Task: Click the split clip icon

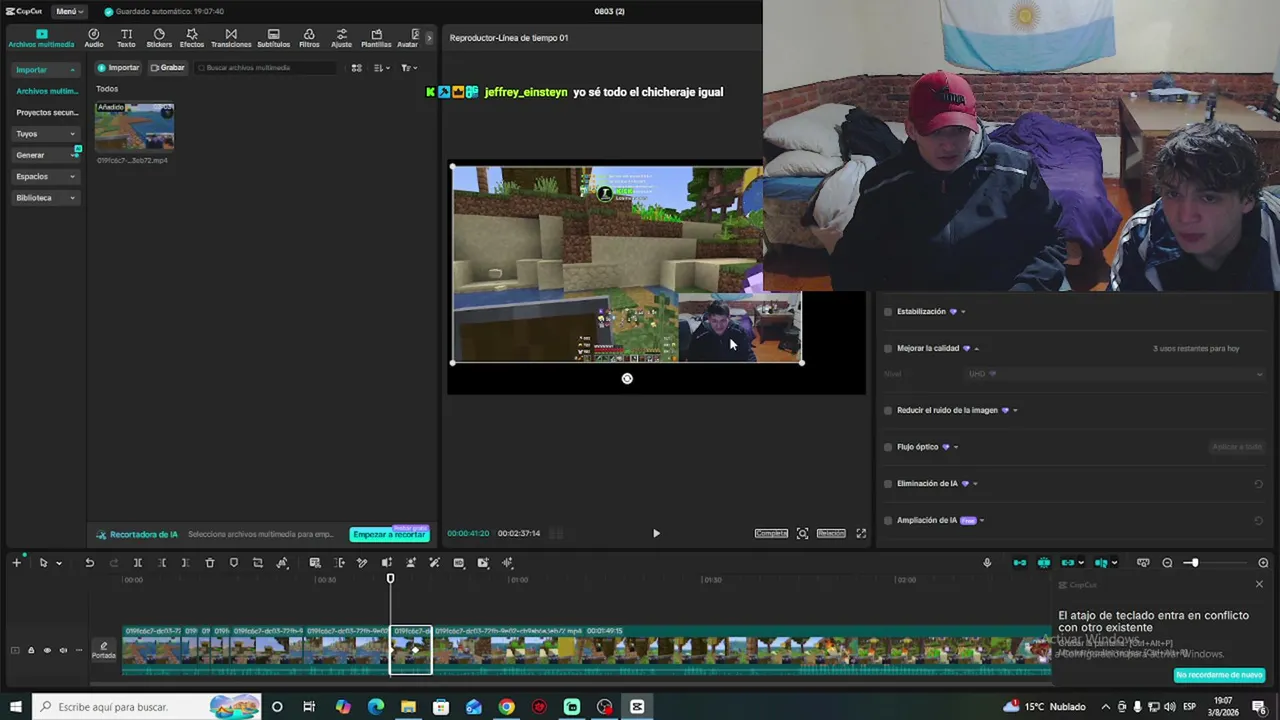Action: pyautogui.click(x=138, y=563)
